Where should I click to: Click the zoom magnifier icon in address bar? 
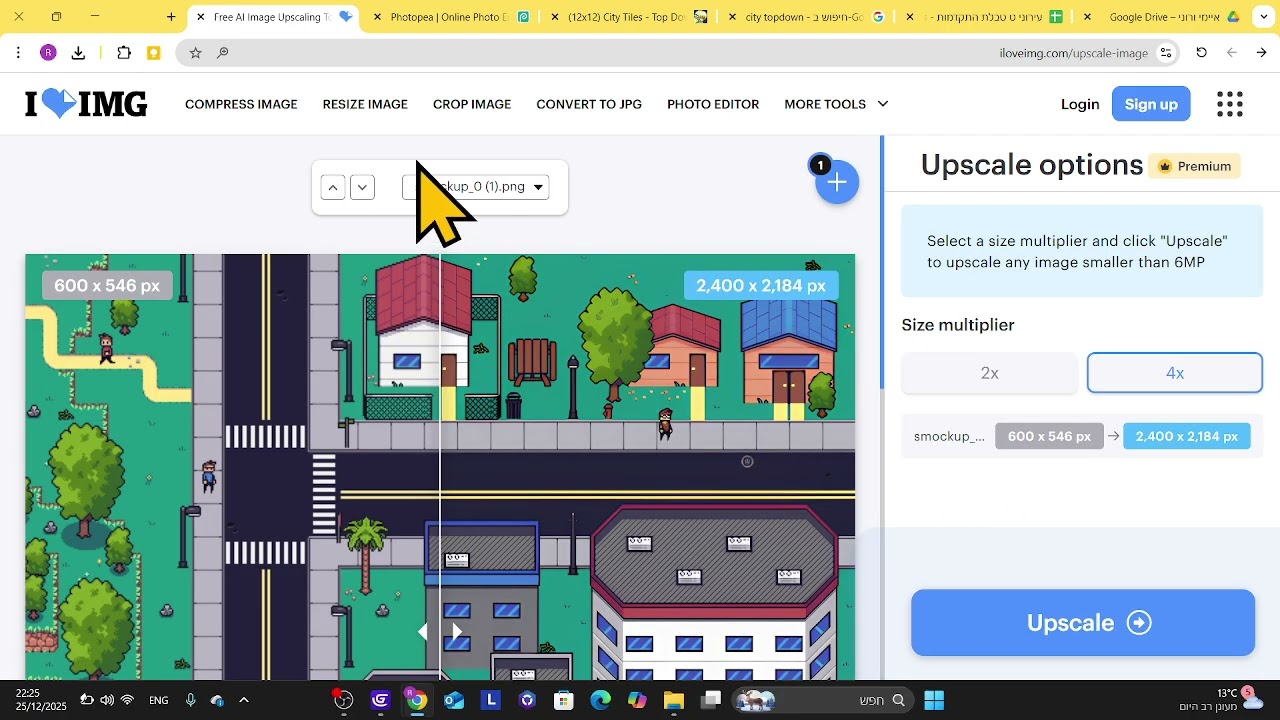tap(222, 53)
